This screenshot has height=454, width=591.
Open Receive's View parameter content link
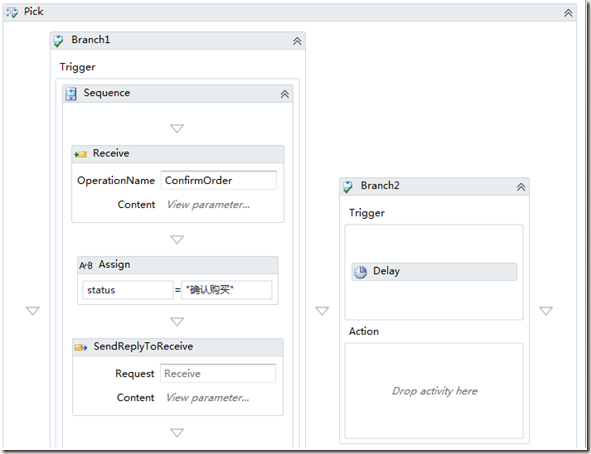tap(208, 205)
